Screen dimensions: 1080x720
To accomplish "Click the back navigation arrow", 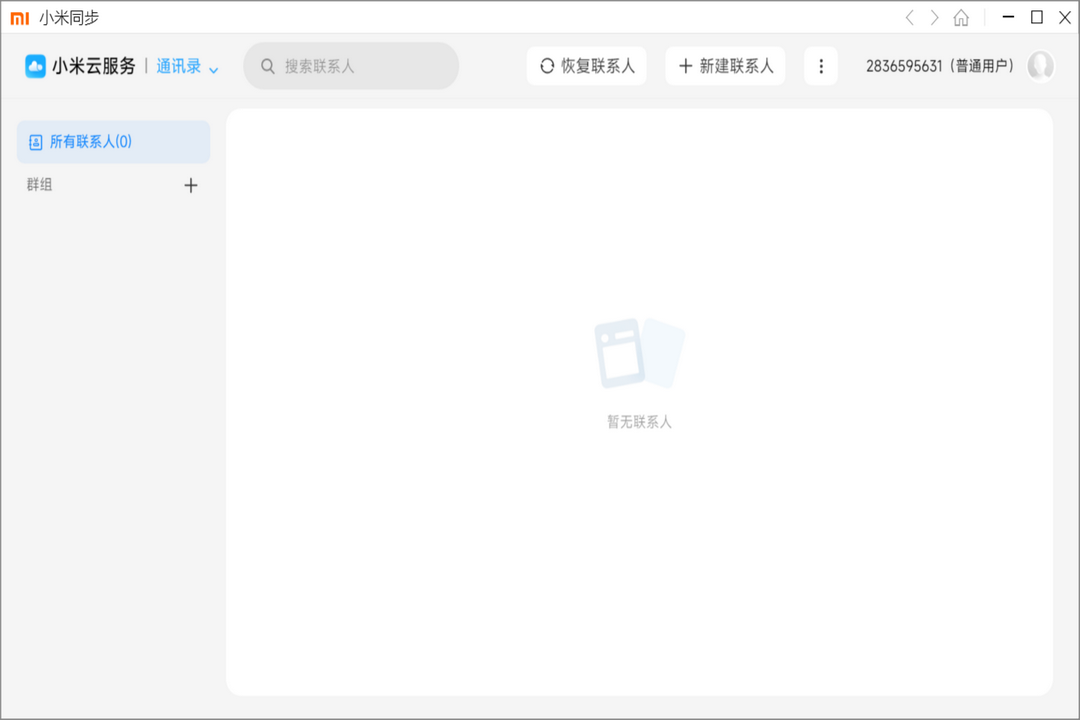I will tap(908, 16).
